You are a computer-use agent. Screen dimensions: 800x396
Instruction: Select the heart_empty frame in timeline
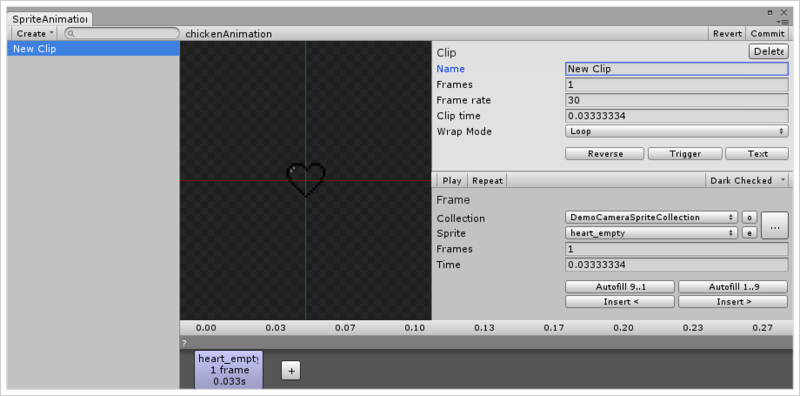229,370
